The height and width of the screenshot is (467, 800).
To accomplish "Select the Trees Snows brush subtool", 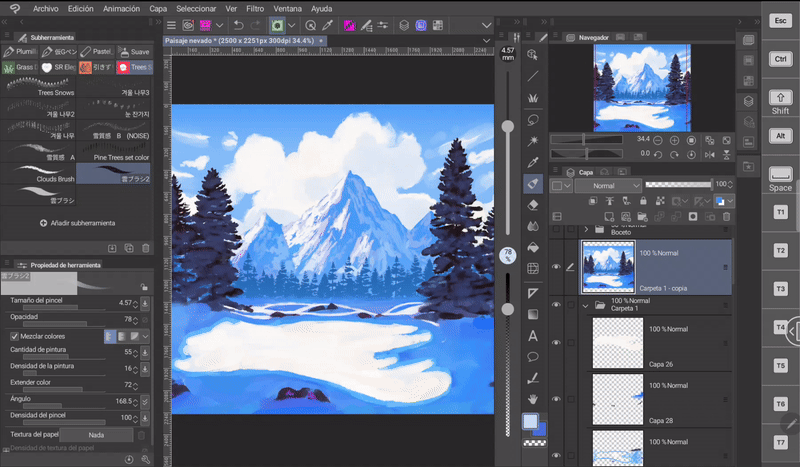I will click(x=39, y=87).
